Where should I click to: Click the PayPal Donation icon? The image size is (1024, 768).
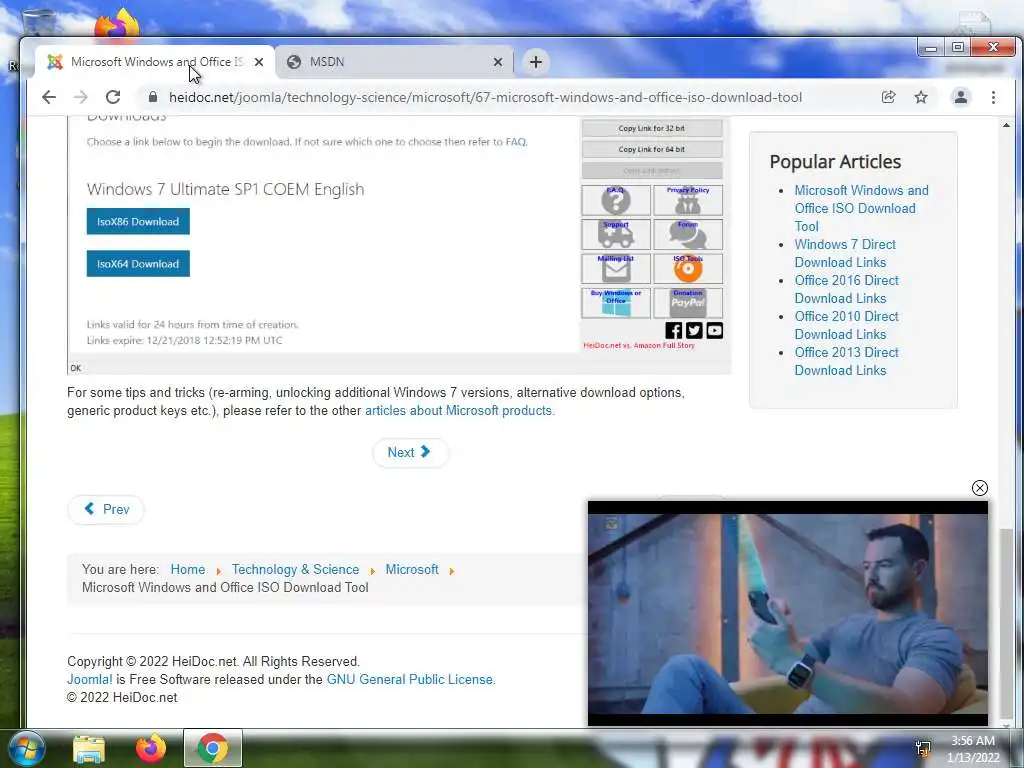tap(688, 303)
